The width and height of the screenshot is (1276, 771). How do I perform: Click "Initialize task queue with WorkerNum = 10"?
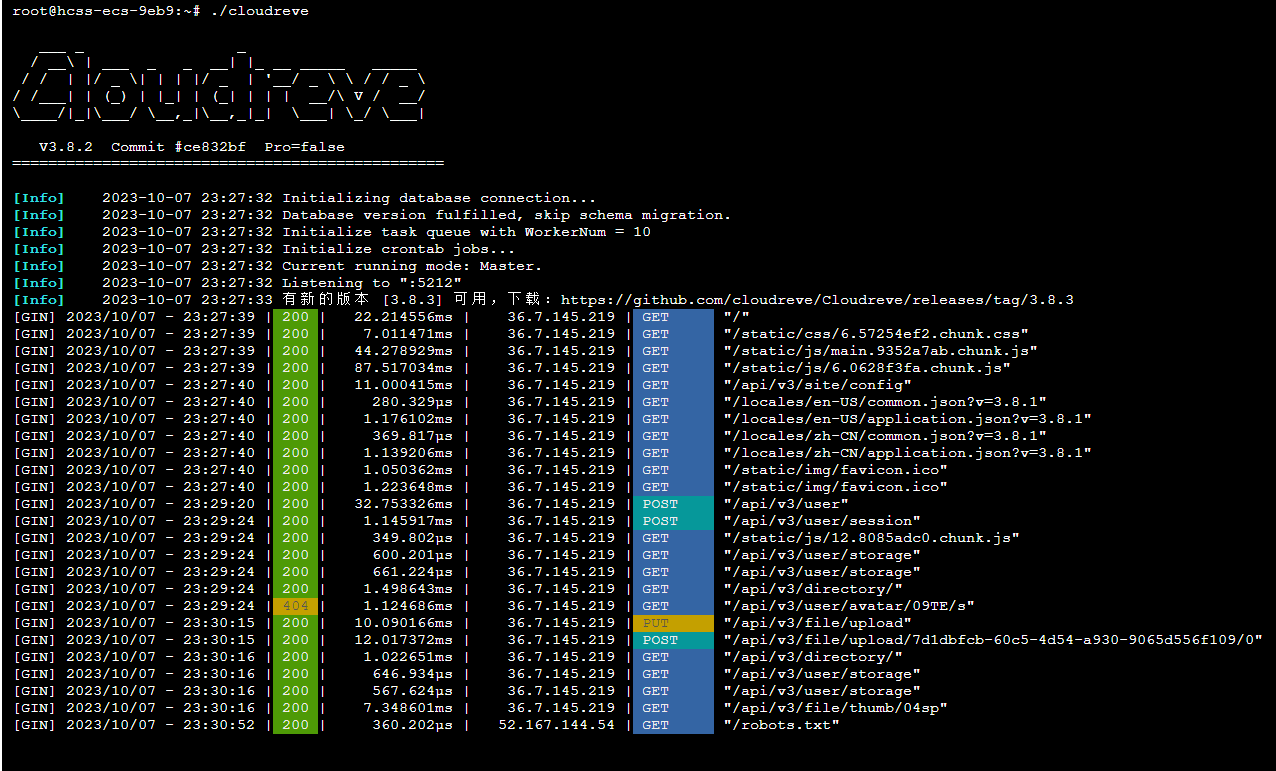466,232
